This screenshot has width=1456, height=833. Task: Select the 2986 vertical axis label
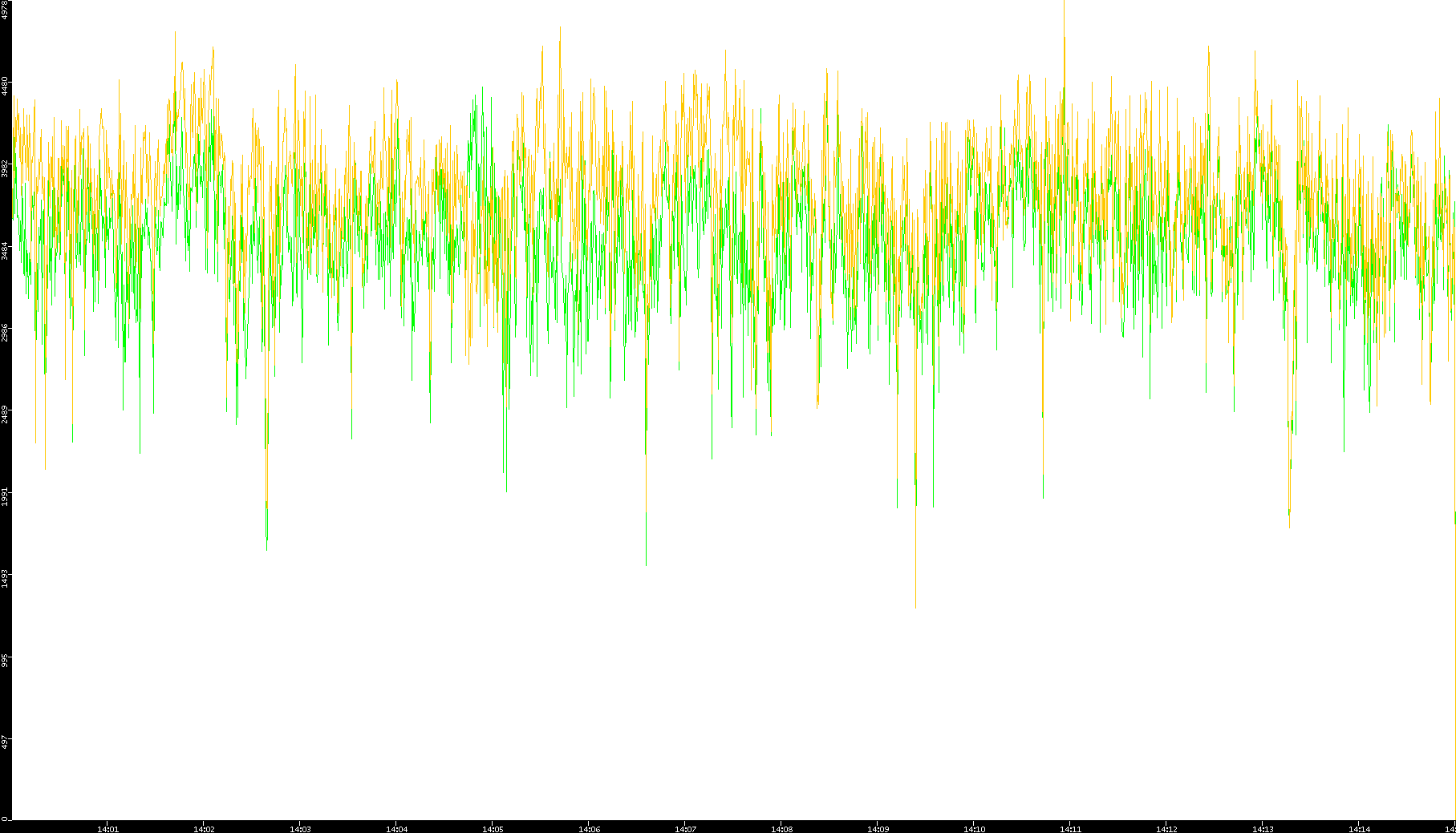tap(5, 332)
